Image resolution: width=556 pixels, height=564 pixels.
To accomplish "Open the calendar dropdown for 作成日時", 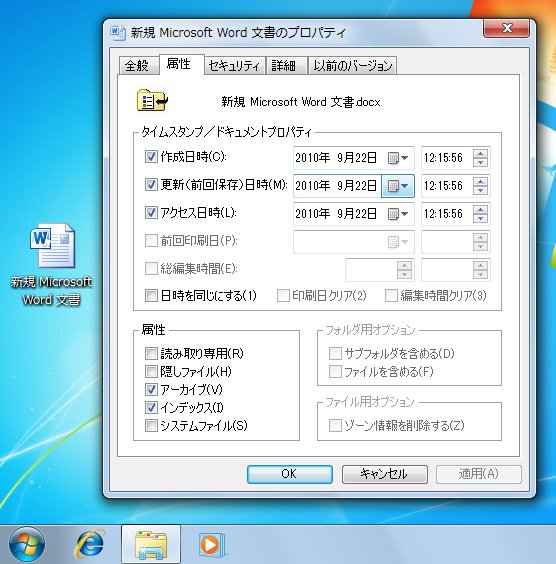I will [398, 158].
